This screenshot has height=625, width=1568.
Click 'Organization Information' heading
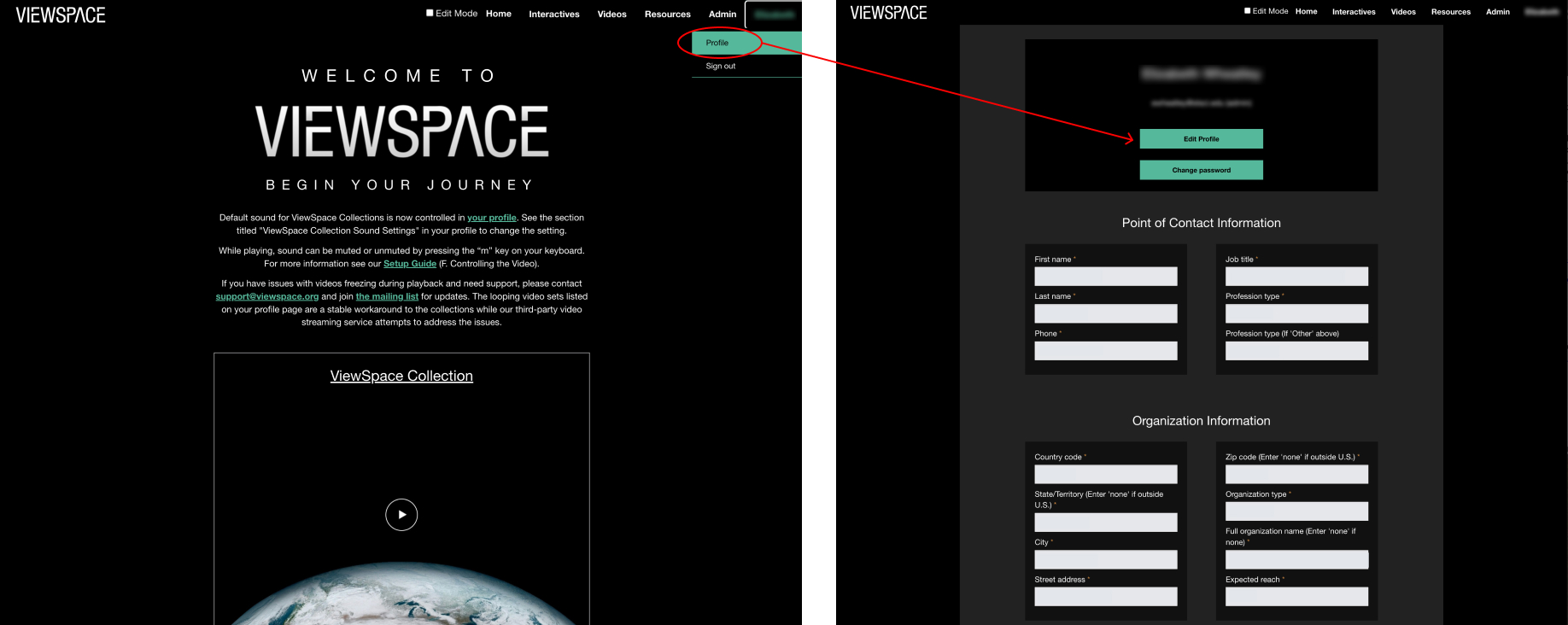(1201, 421)
